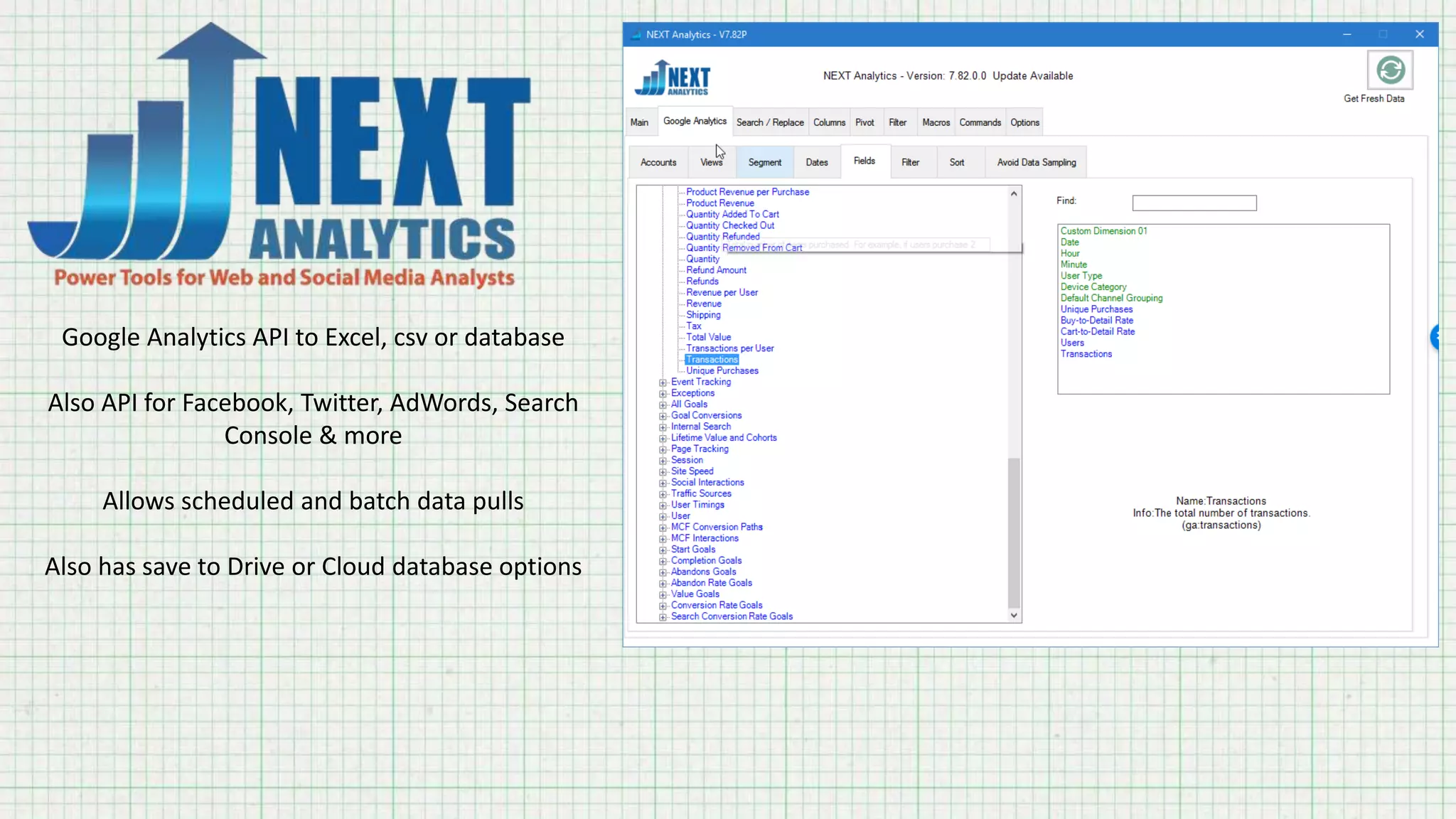
Task: Expand the Lifetime Value and Cohorts node
Action: coord(663,439)
